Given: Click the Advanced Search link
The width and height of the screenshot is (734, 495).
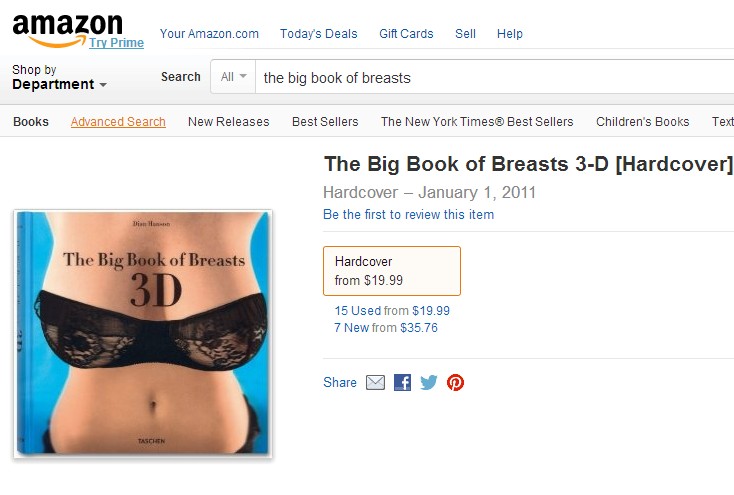Looking at the screenshot, I should (118, 122).
